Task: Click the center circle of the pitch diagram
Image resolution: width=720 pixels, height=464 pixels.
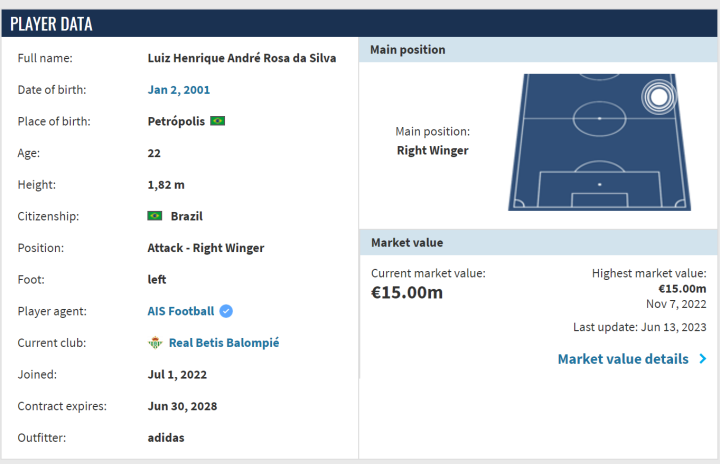Action: (599, 119)
